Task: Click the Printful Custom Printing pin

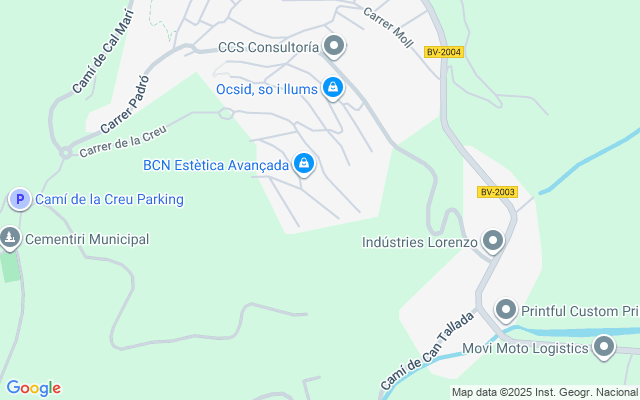Action: (x=506, y=310)
